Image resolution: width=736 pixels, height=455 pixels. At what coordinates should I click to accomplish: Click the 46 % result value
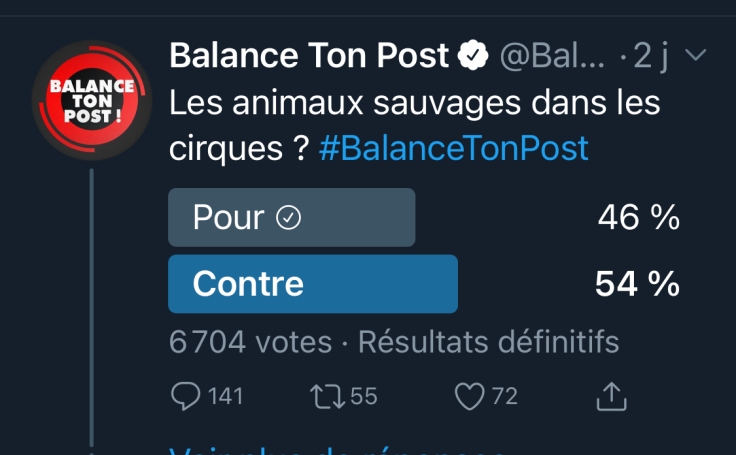pyautogui.click(x=638, y=217)
